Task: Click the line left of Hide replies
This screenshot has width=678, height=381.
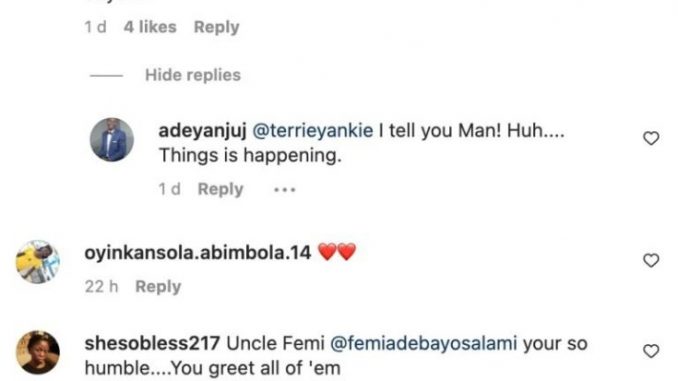Action: [106, 76]
